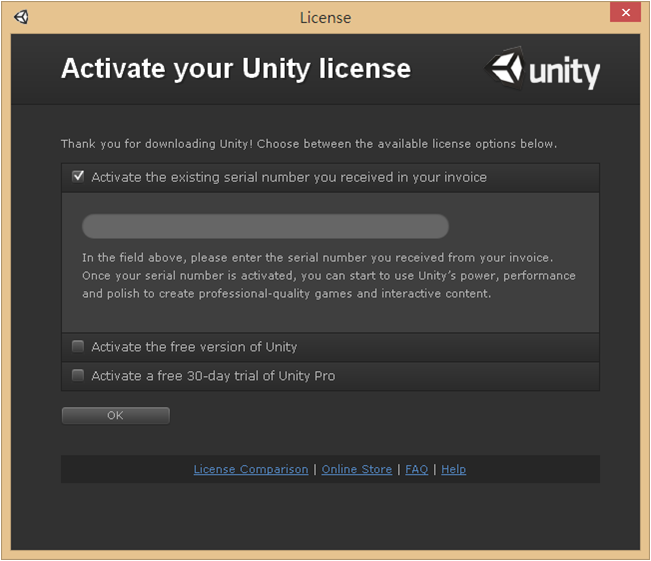Image resolution: width=651 pixels, height=561 pixels.
Task: Focus the serial number entry field
Action: tap(265, 226)
